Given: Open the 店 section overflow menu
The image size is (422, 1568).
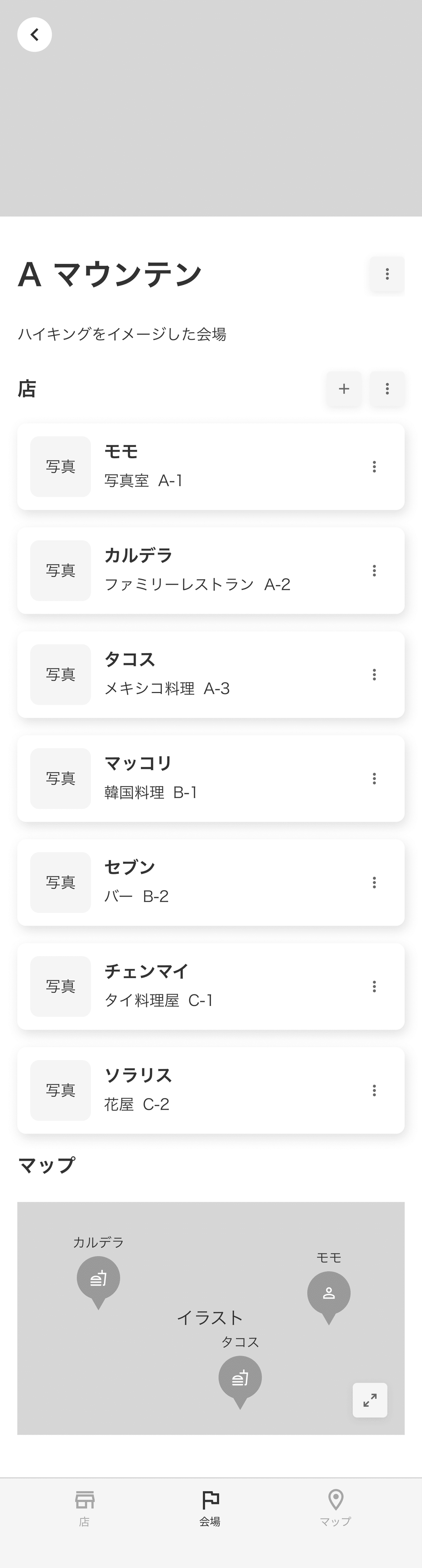Looking at the screenshot, I should [387, 388].
